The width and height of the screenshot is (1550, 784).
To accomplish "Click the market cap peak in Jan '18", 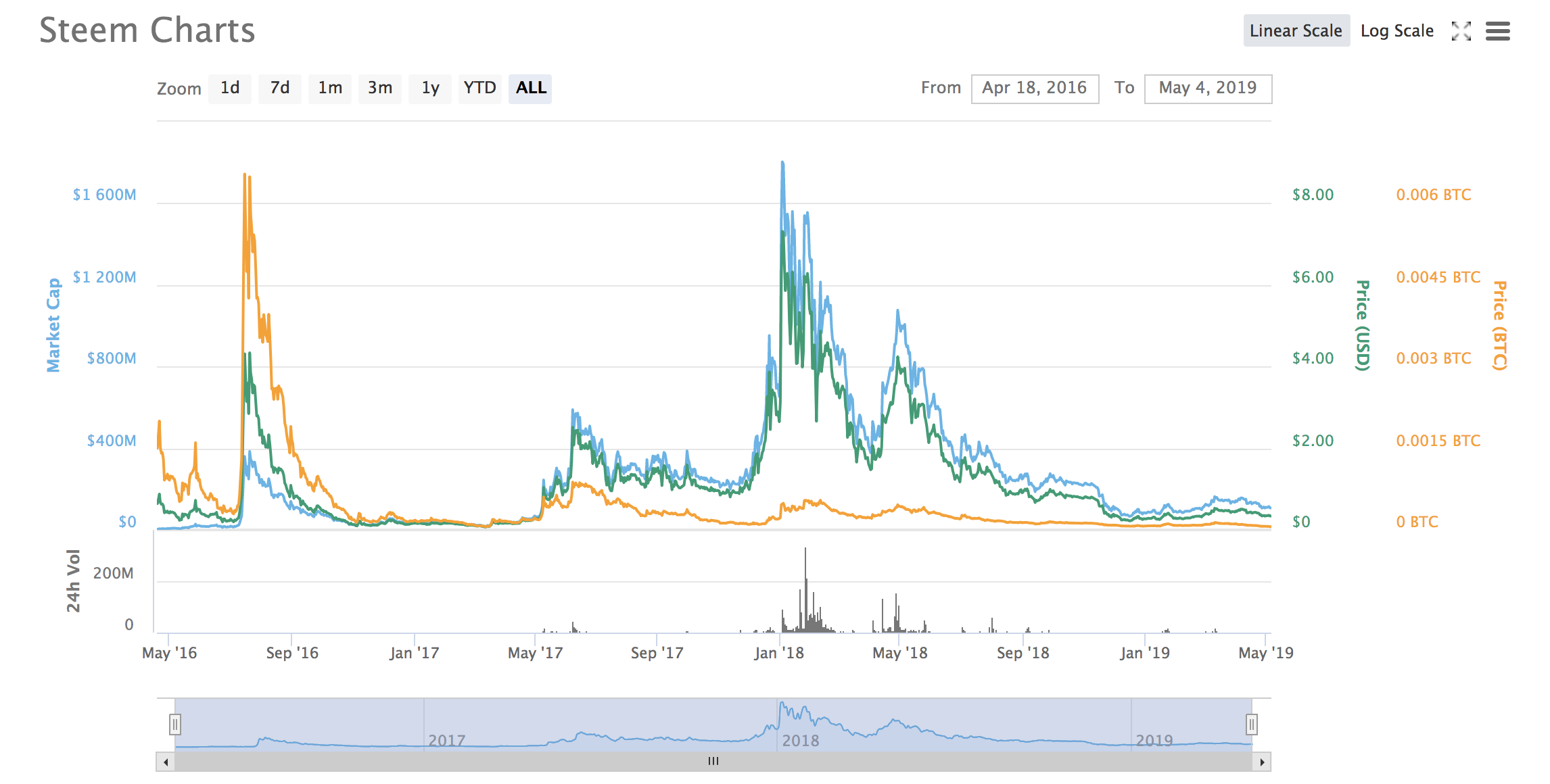I will click(x=782, y=164).
